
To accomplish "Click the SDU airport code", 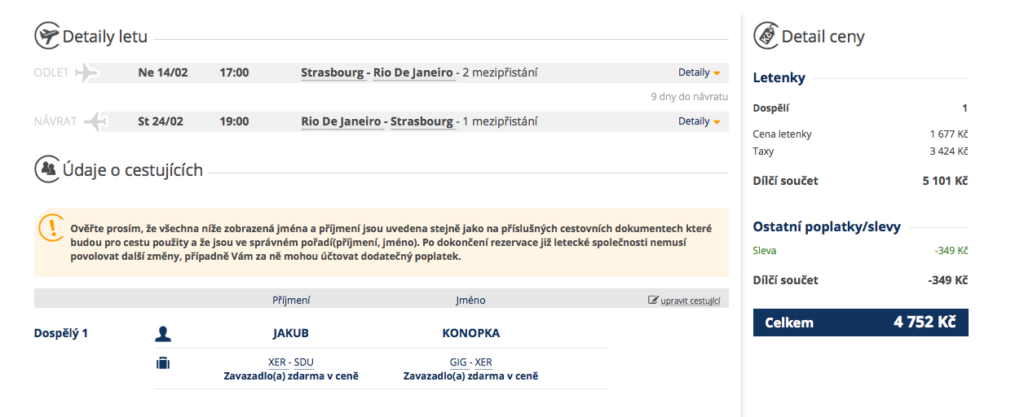I will point(304,362).
